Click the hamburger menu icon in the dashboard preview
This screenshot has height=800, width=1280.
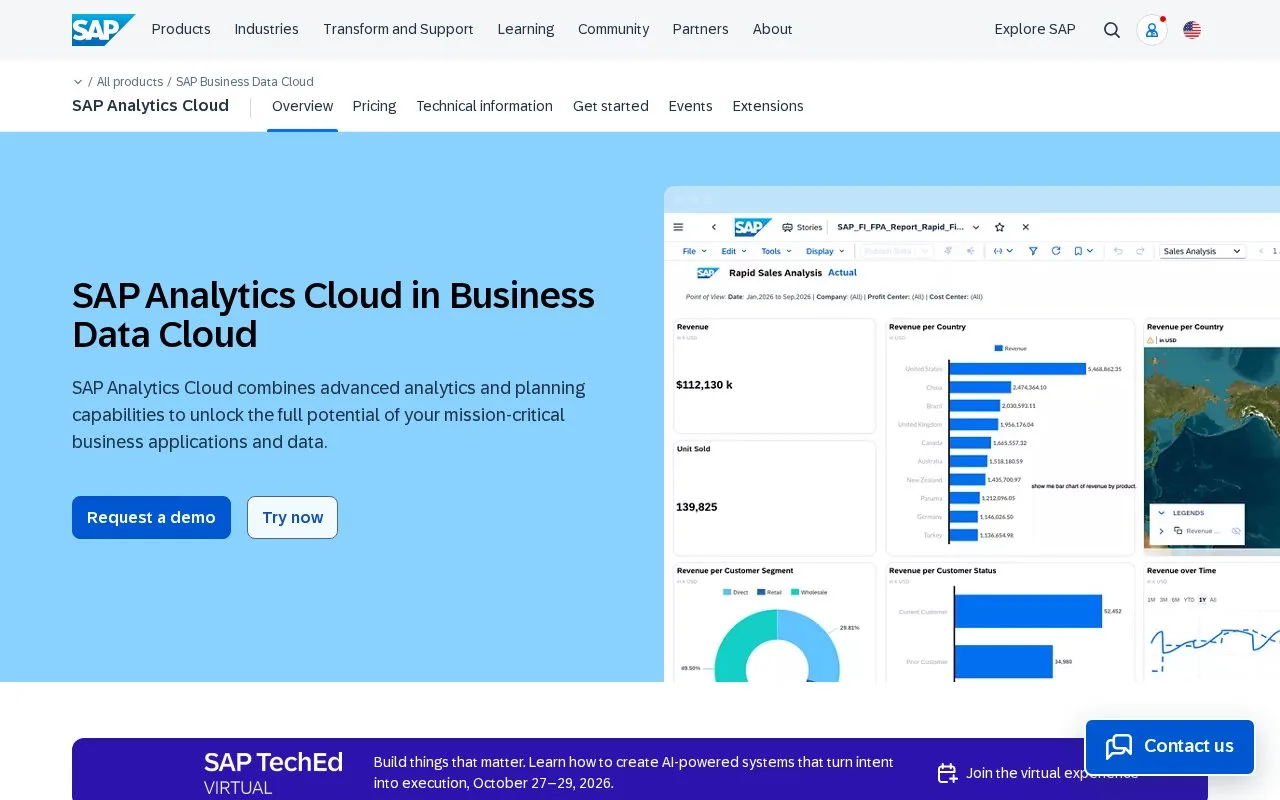click(678, 227)
